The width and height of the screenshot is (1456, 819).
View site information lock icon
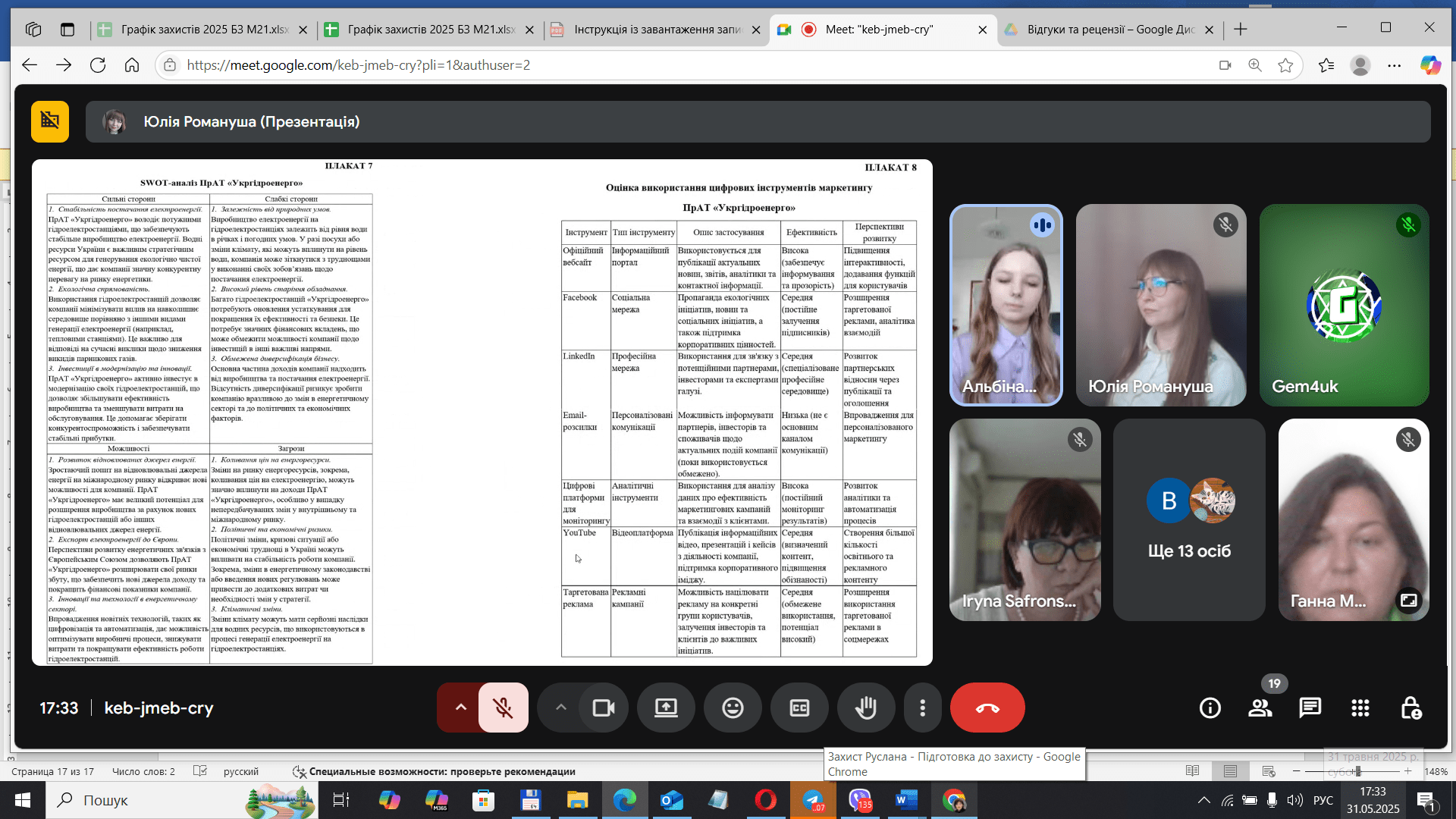pos(171,65)
